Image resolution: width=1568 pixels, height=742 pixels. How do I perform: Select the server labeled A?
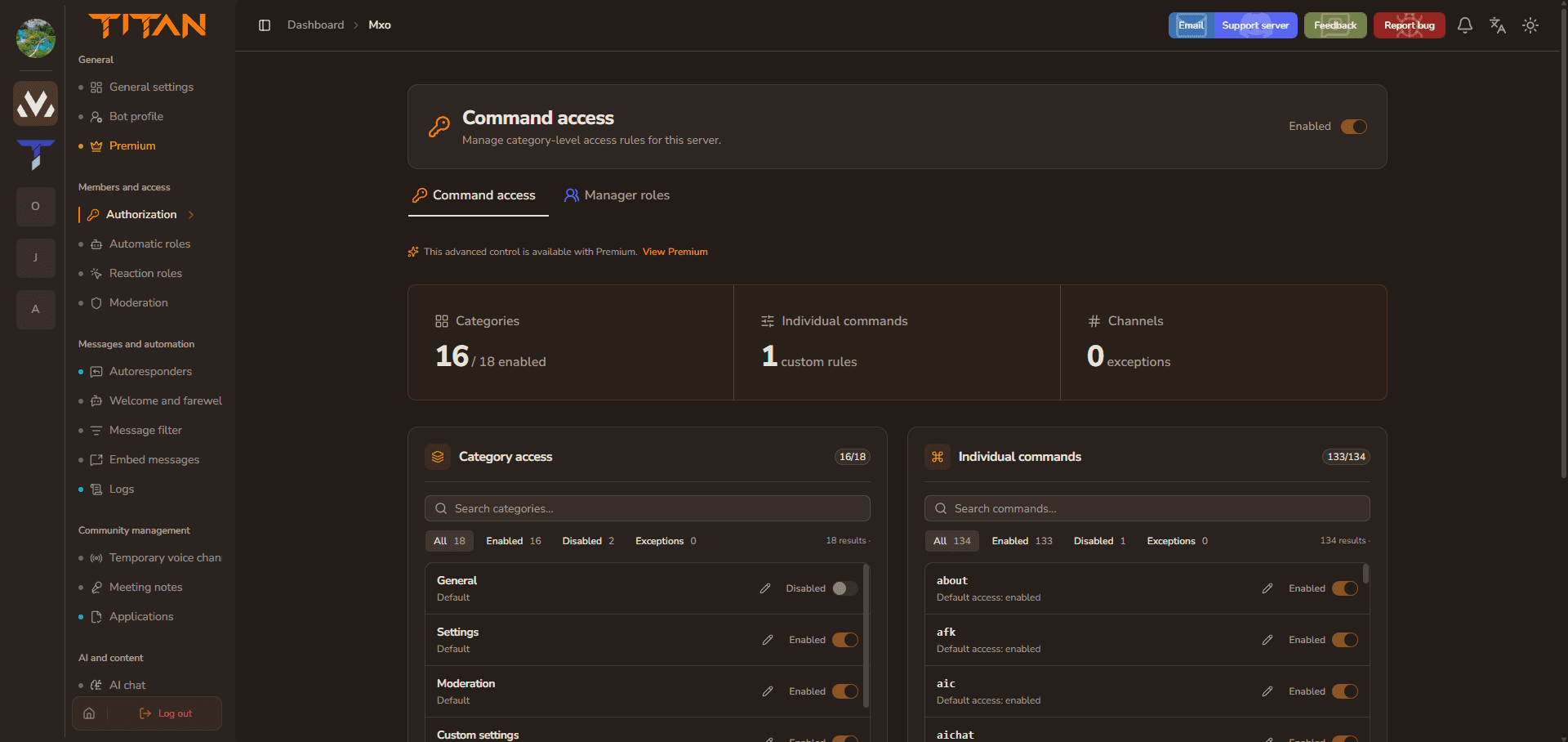(x=36, y=309)
